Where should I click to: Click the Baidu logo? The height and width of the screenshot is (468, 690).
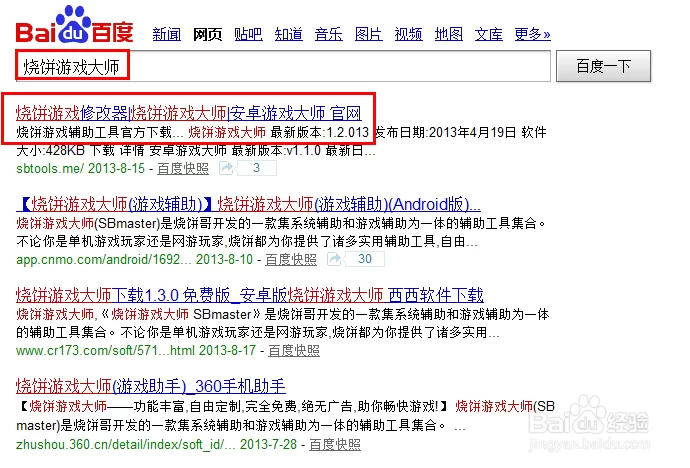pos(74,25)
